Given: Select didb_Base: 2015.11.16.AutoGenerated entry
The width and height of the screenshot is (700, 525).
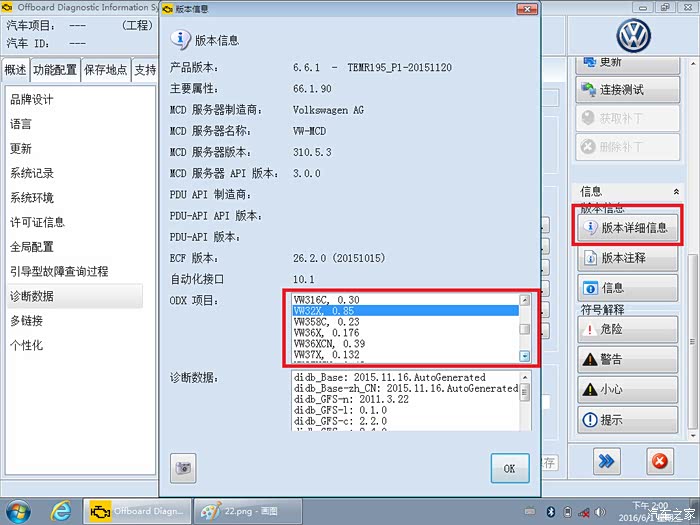Looking at the screenshot, I should pos(405,377).
